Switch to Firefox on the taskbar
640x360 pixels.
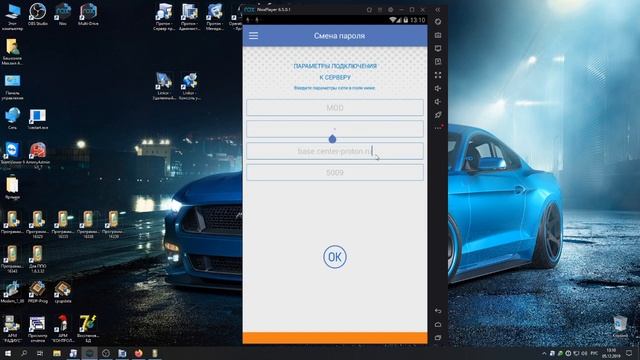tap(138, 353)
